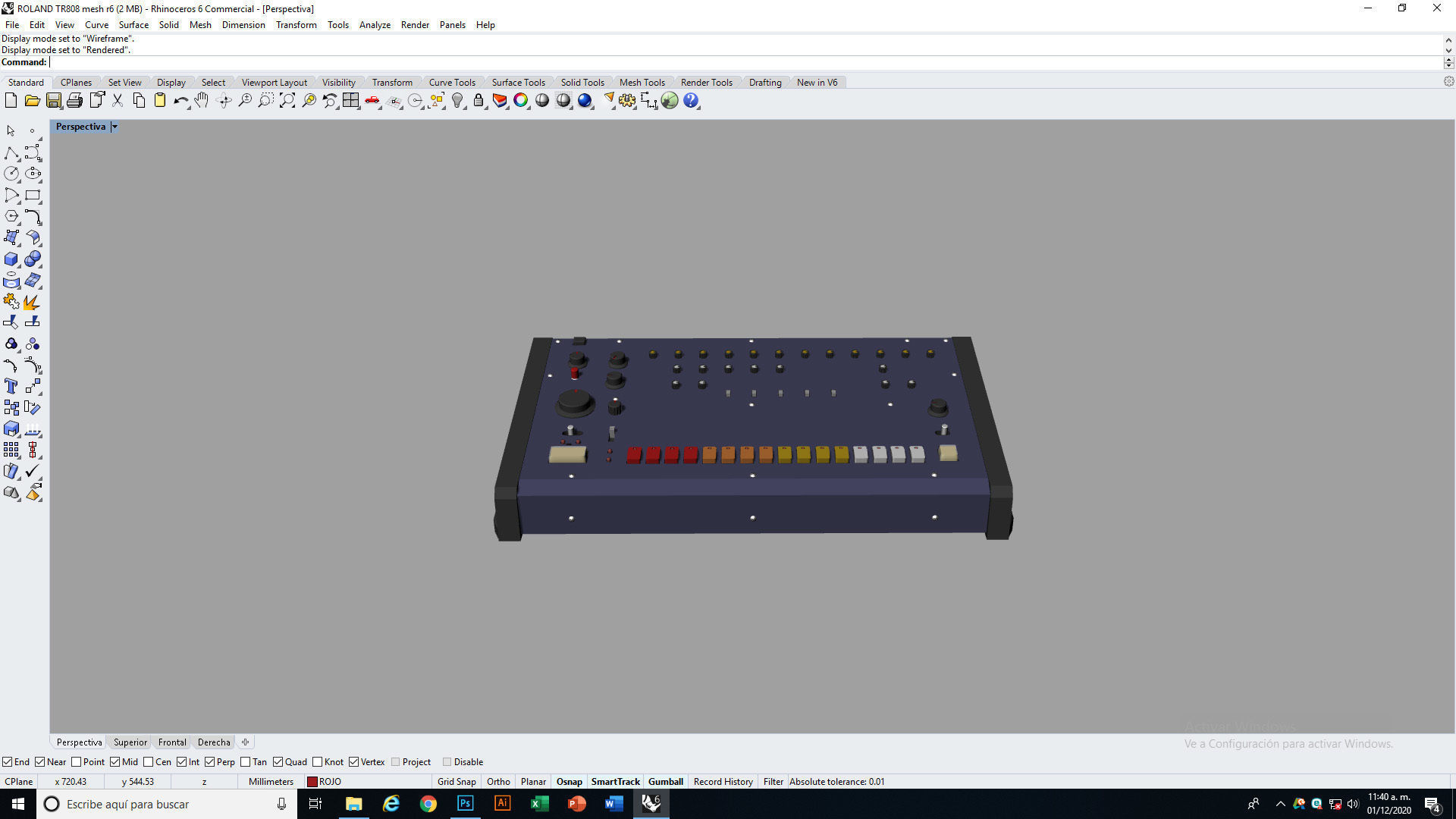Image resolution: width=1456 pixels, height=819 pixels.
Task: Click the Windows search box
Action: 167,804
